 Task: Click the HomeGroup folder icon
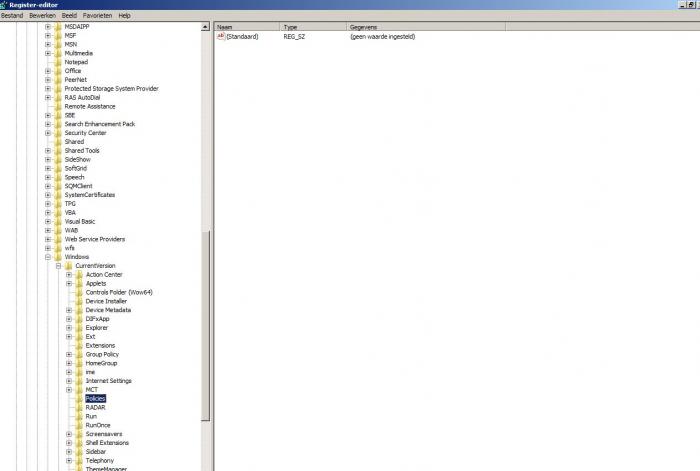tap(79, 363)
